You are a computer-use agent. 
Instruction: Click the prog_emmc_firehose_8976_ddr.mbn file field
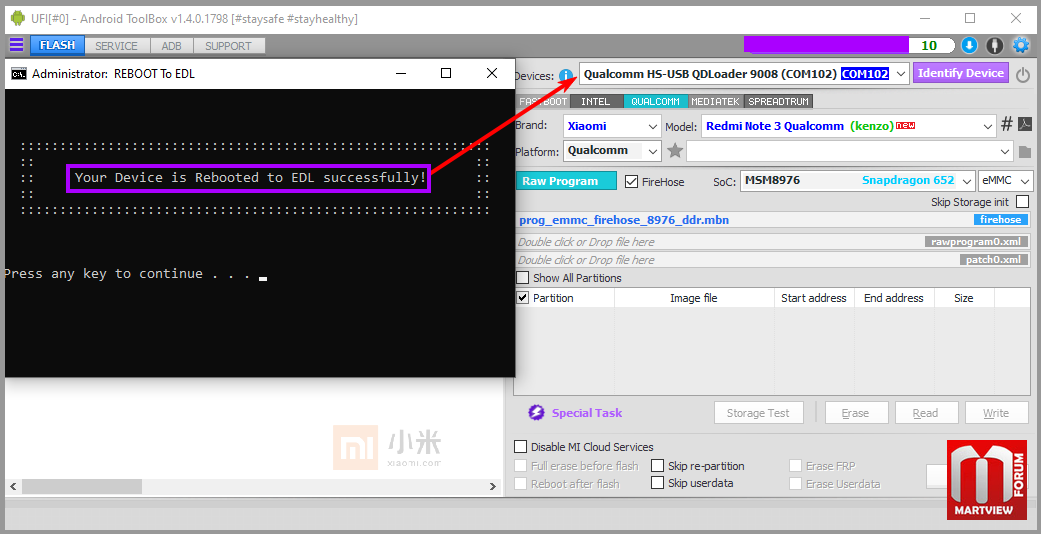774,220
